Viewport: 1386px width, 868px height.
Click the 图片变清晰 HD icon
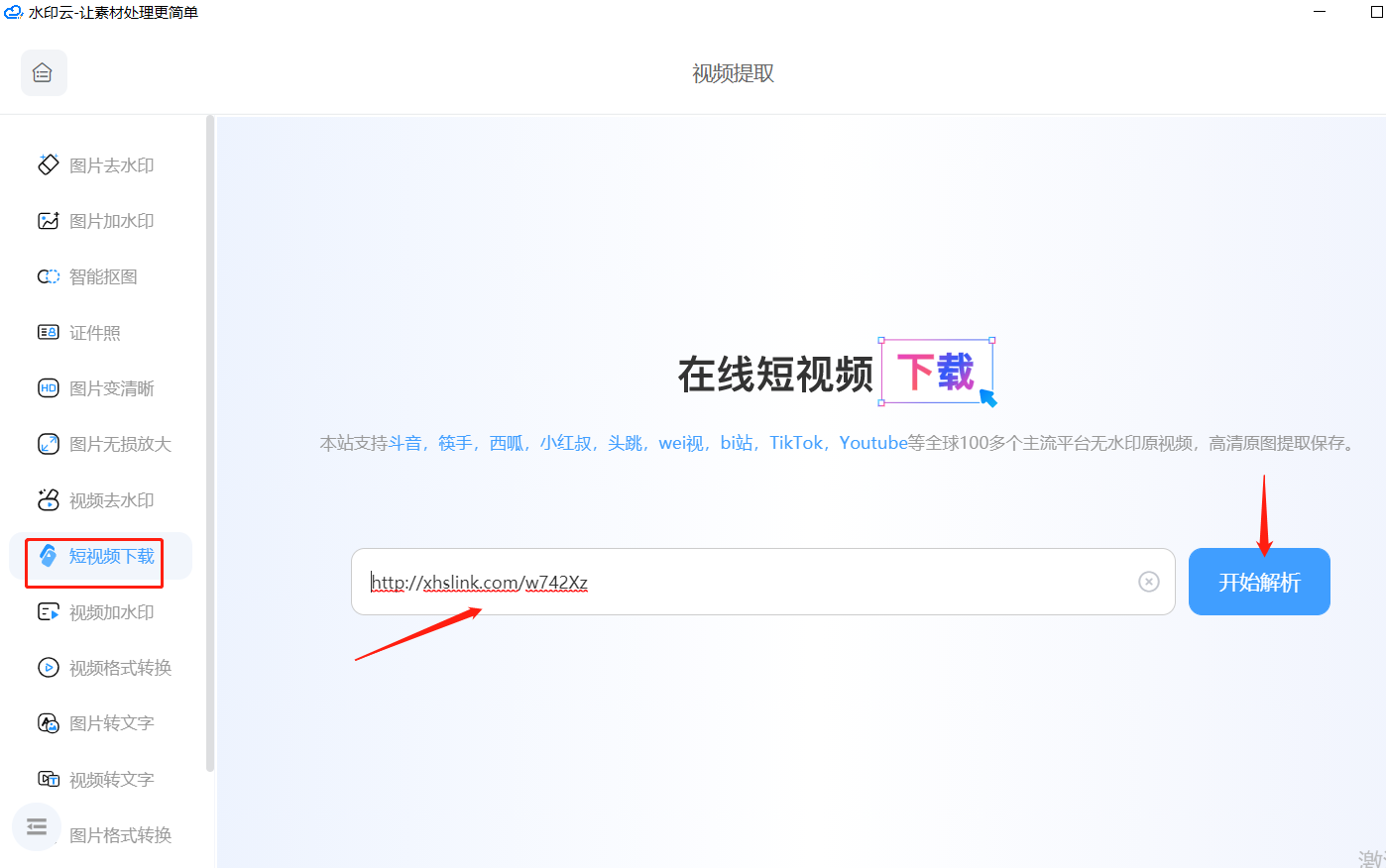coord(49,388)
